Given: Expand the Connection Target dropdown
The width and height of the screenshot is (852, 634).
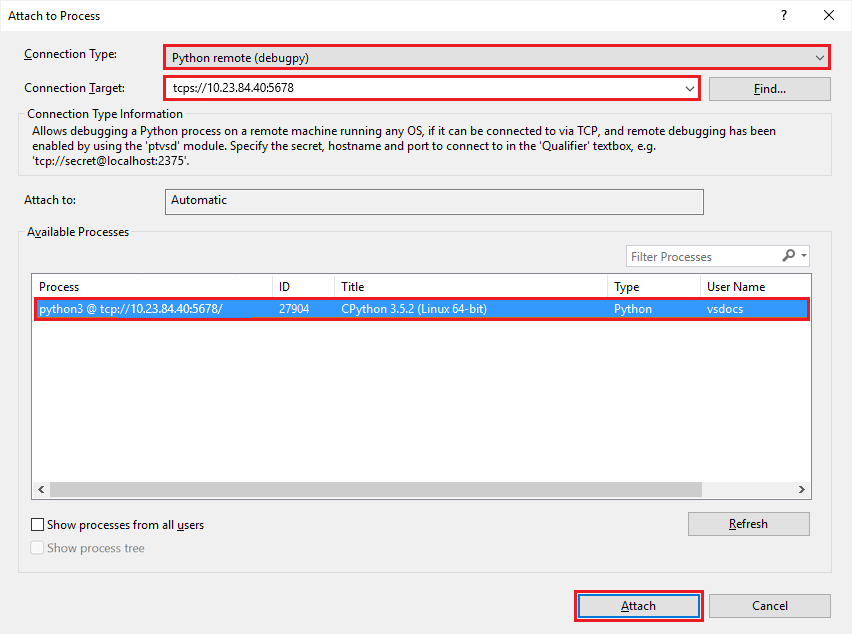Looking at the screenshot, I should tap(688, 88).
